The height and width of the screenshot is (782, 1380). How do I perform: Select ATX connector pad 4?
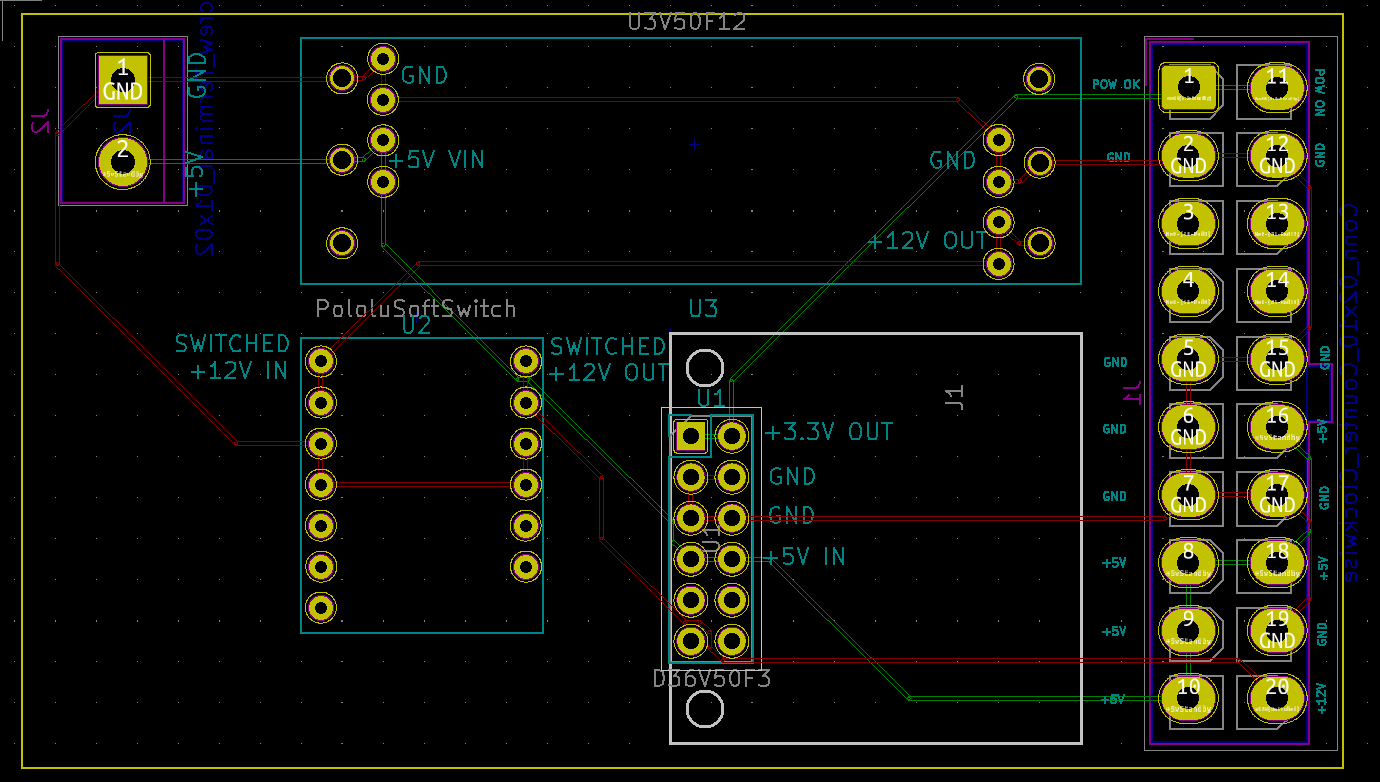(x=1188, y=290)
